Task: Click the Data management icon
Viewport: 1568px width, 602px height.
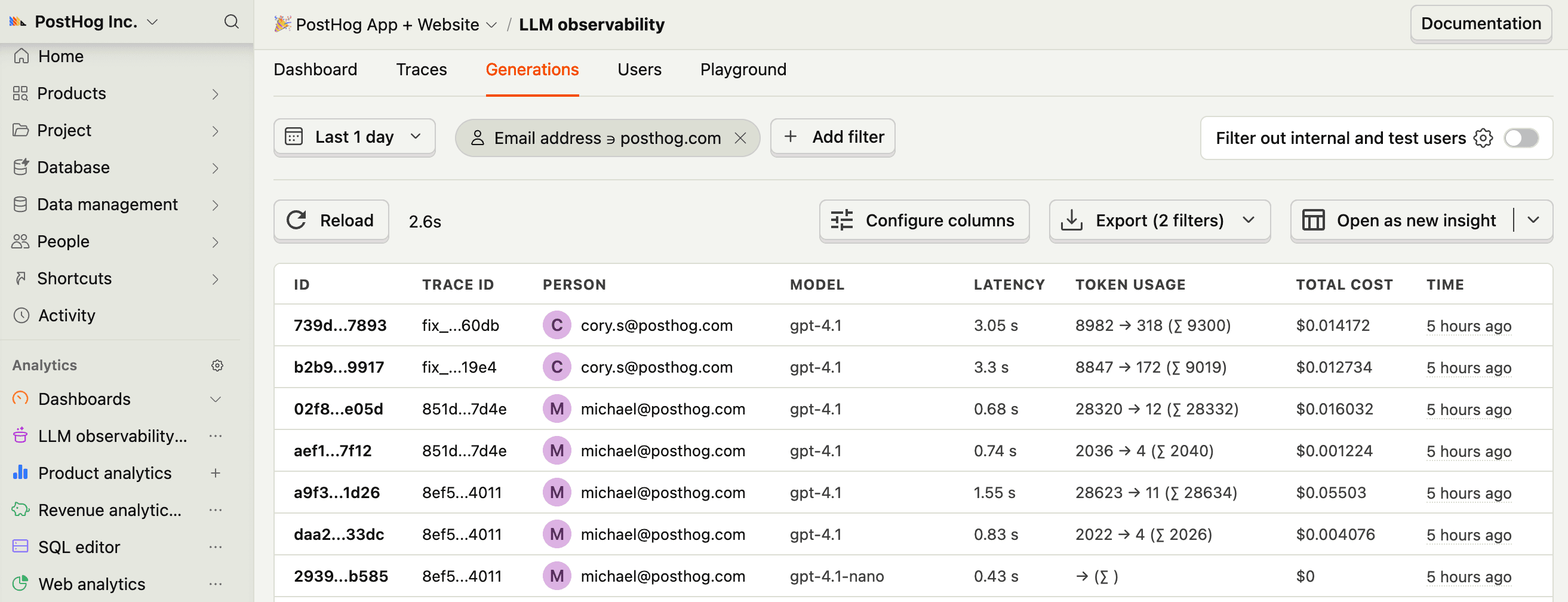Action: 21,204
